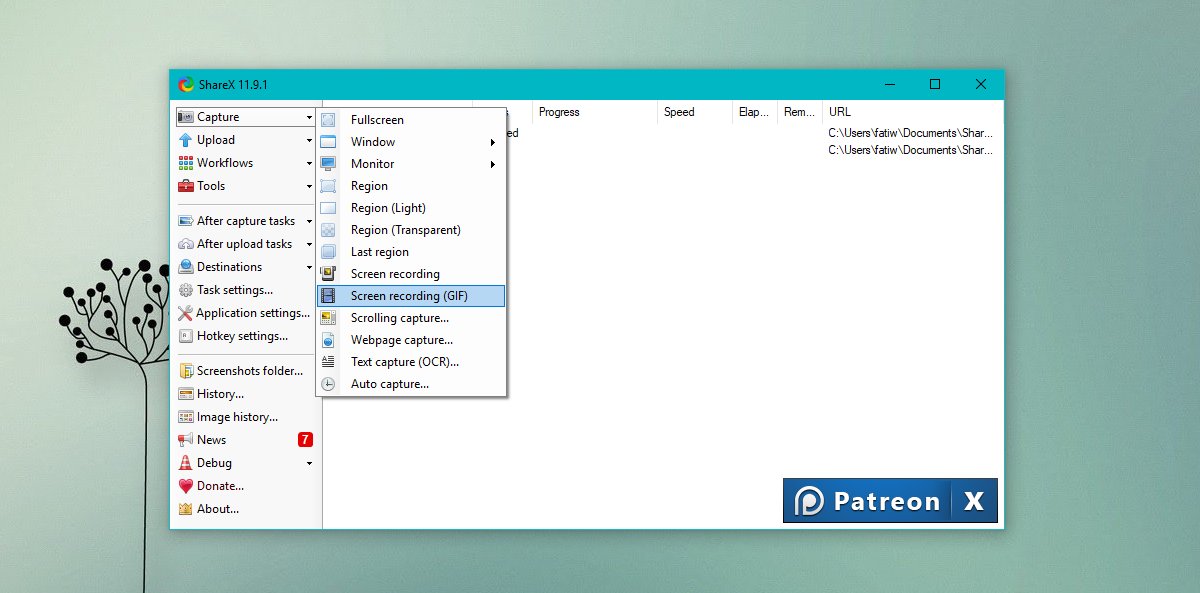Expand the Window submenu arrow
The image size is (1200, 593).
(x=493, y=142)
